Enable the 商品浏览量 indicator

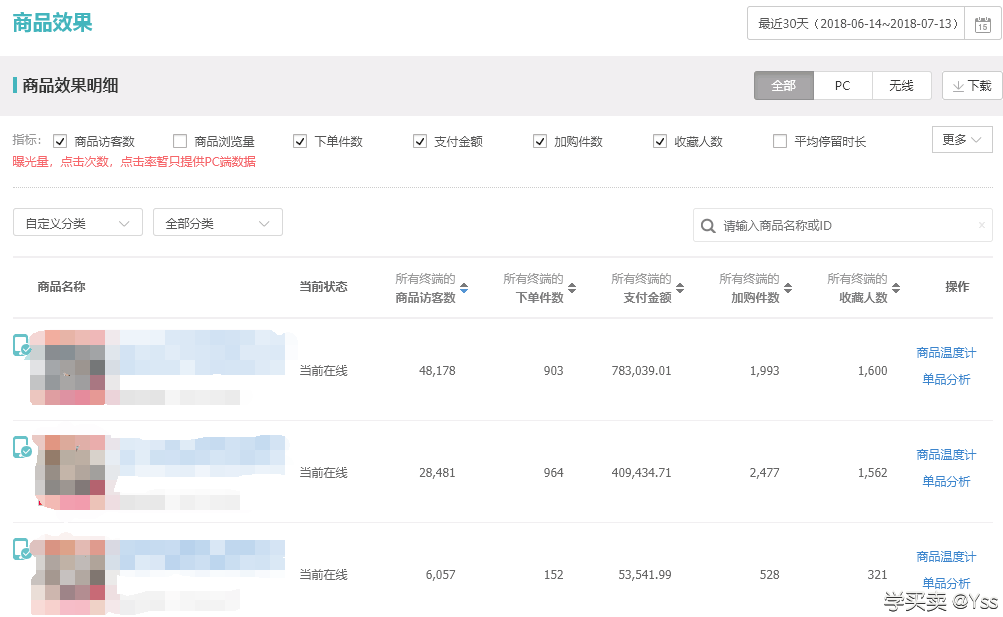click(x=180, y=141)
